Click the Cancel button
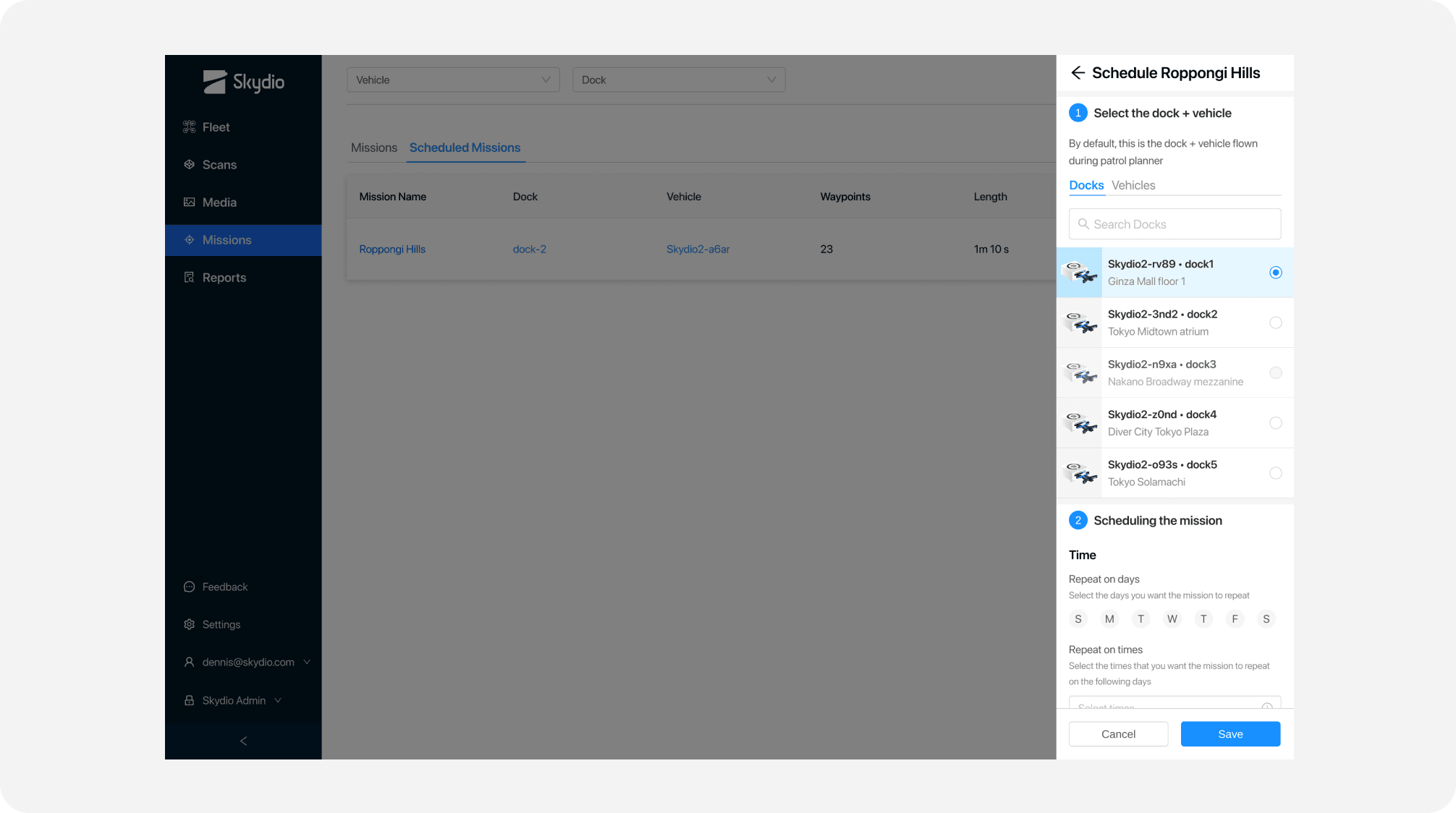The image size is (1456, 813). click(1118, 733)
